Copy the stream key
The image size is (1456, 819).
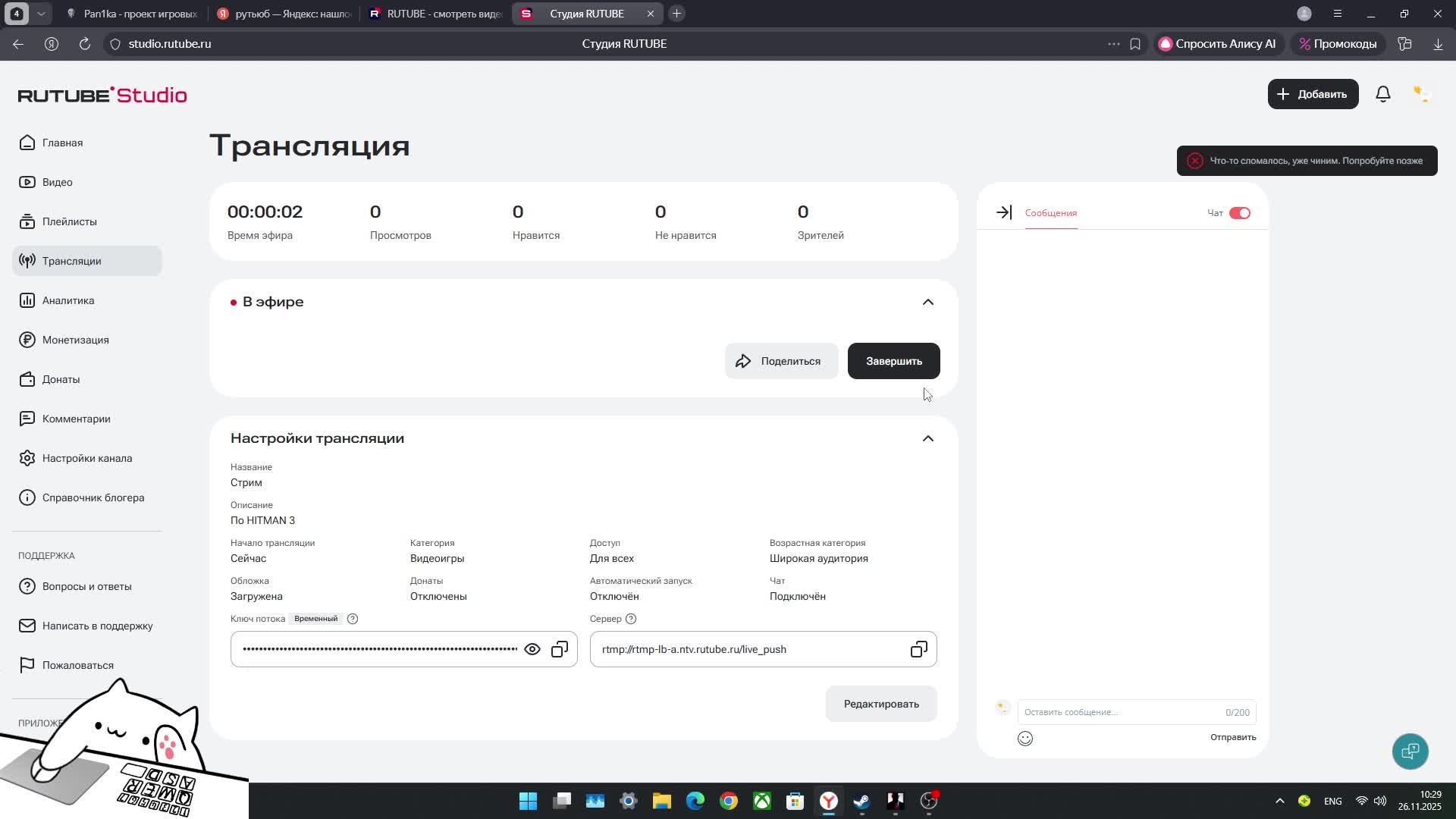pos(560,649)
